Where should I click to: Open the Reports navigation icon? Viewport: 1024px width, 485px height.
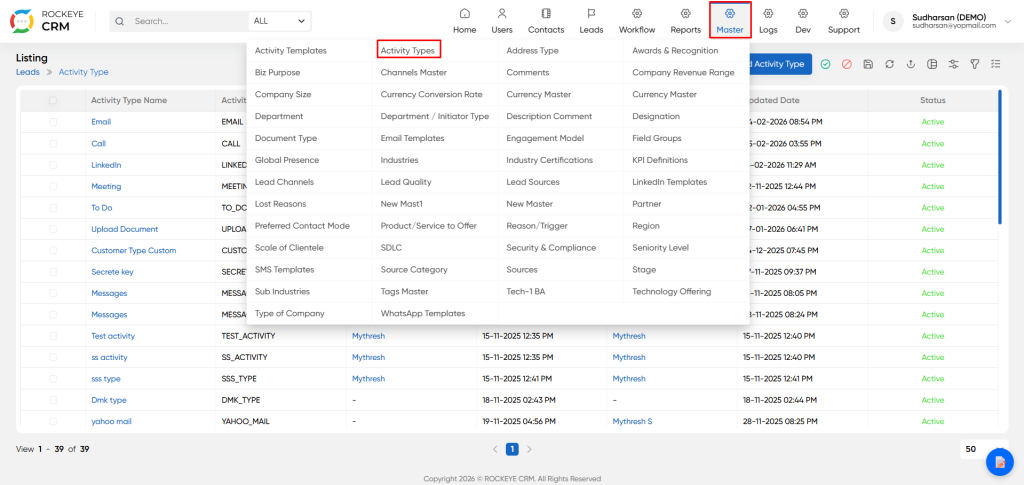[685, 13]
